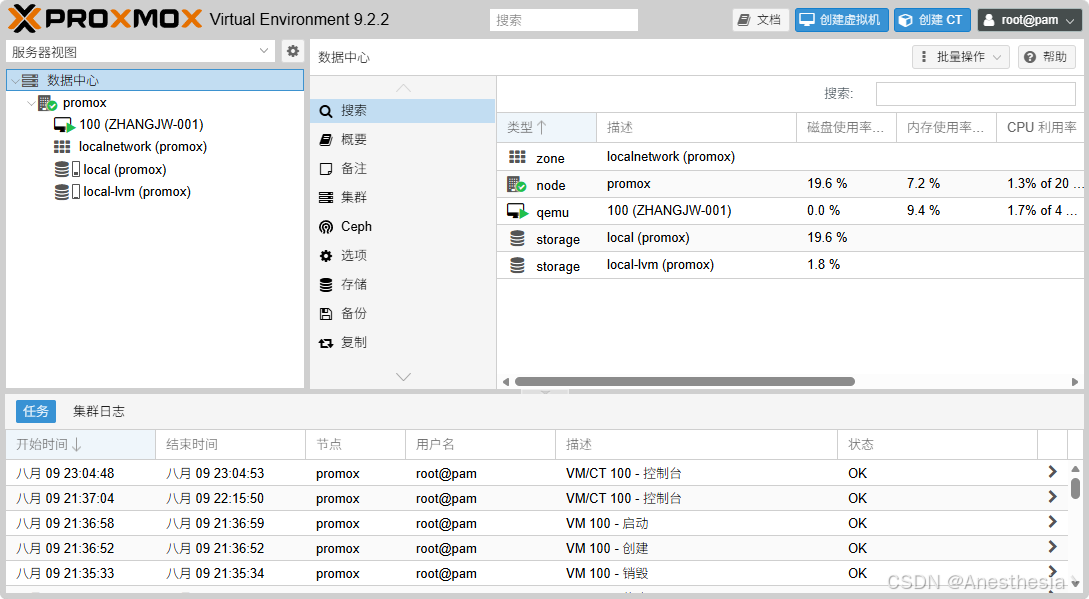Click Create VM (创建虚拟机) button
Image resolution: width=1089 pixels, height=599 pixels.
point(842,20)
